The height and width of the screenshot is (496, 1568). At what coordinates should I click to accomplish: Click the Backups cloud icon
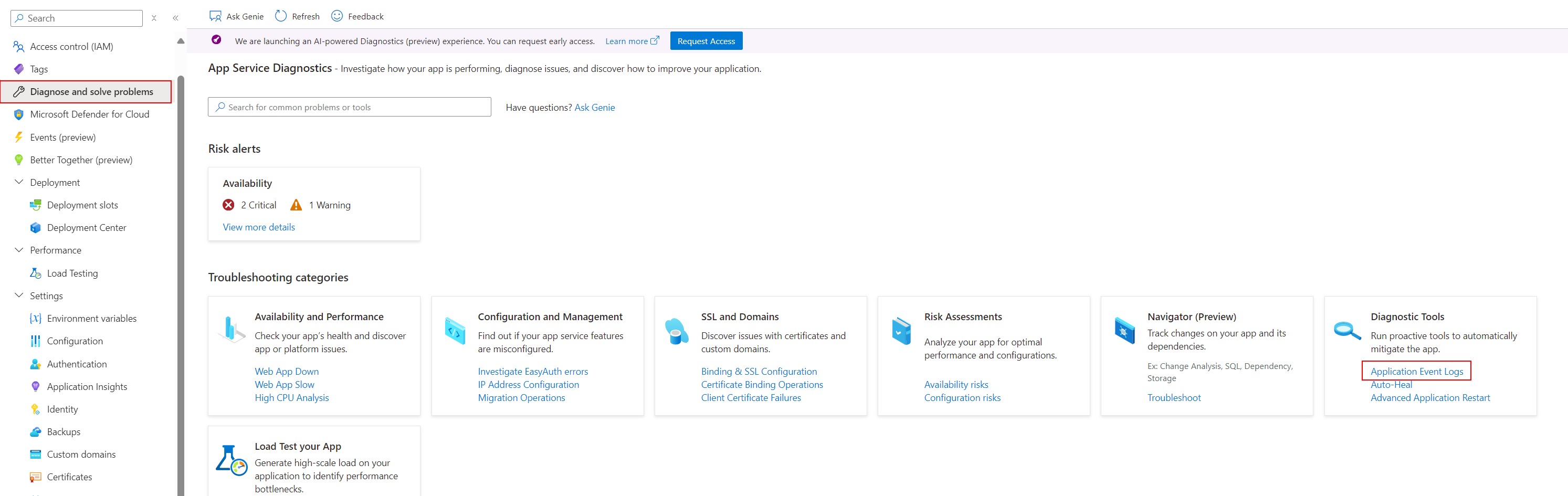36,431
